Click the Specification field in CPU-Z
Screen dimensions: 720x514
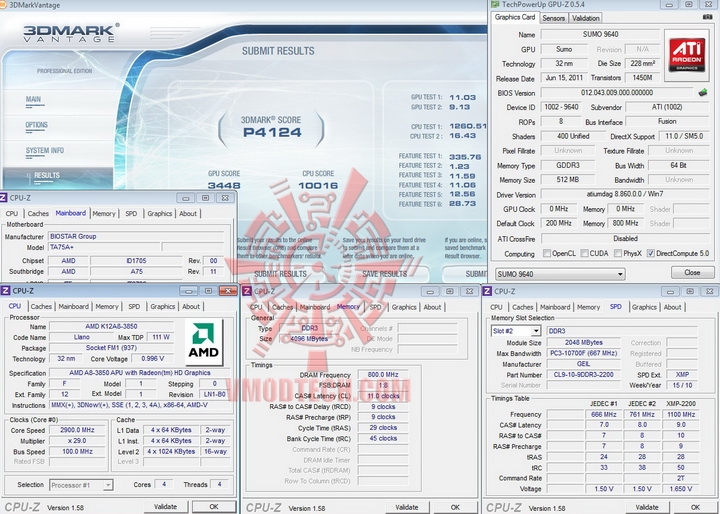tap(140, 373)
